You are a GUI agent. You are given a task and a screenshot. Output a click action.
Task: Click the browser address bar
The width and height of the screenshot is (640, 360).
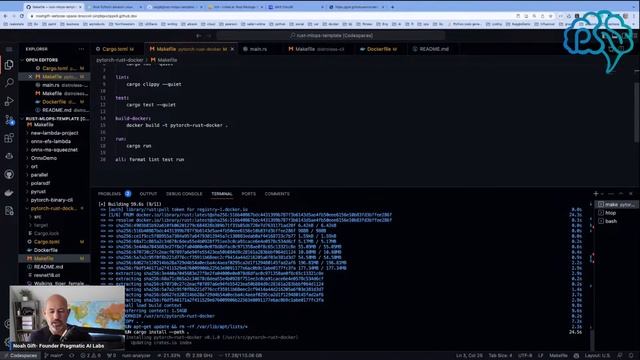point(269,16)
